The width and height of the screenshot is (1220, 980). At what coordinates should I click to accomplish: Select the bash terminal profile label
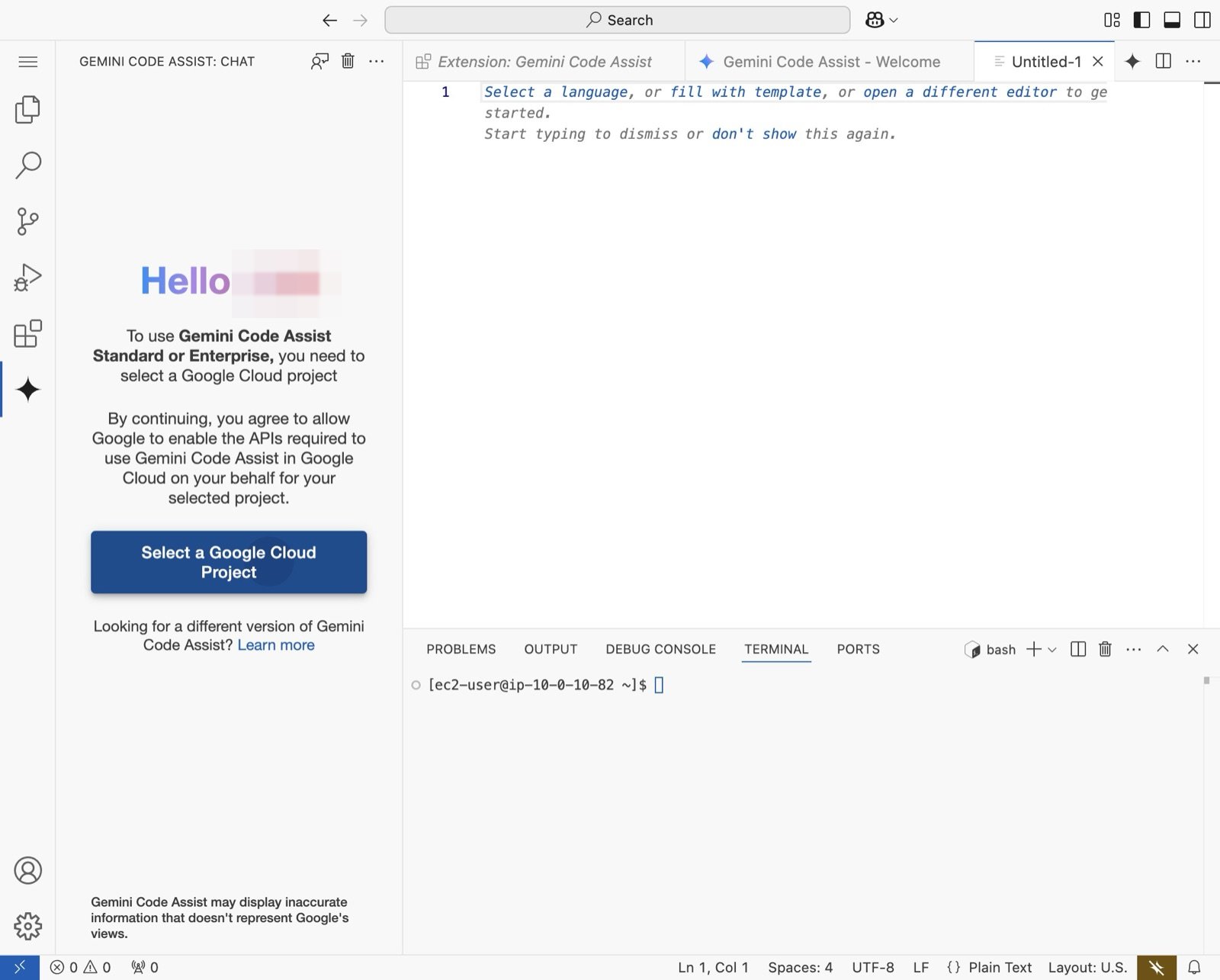click(990, 649)
